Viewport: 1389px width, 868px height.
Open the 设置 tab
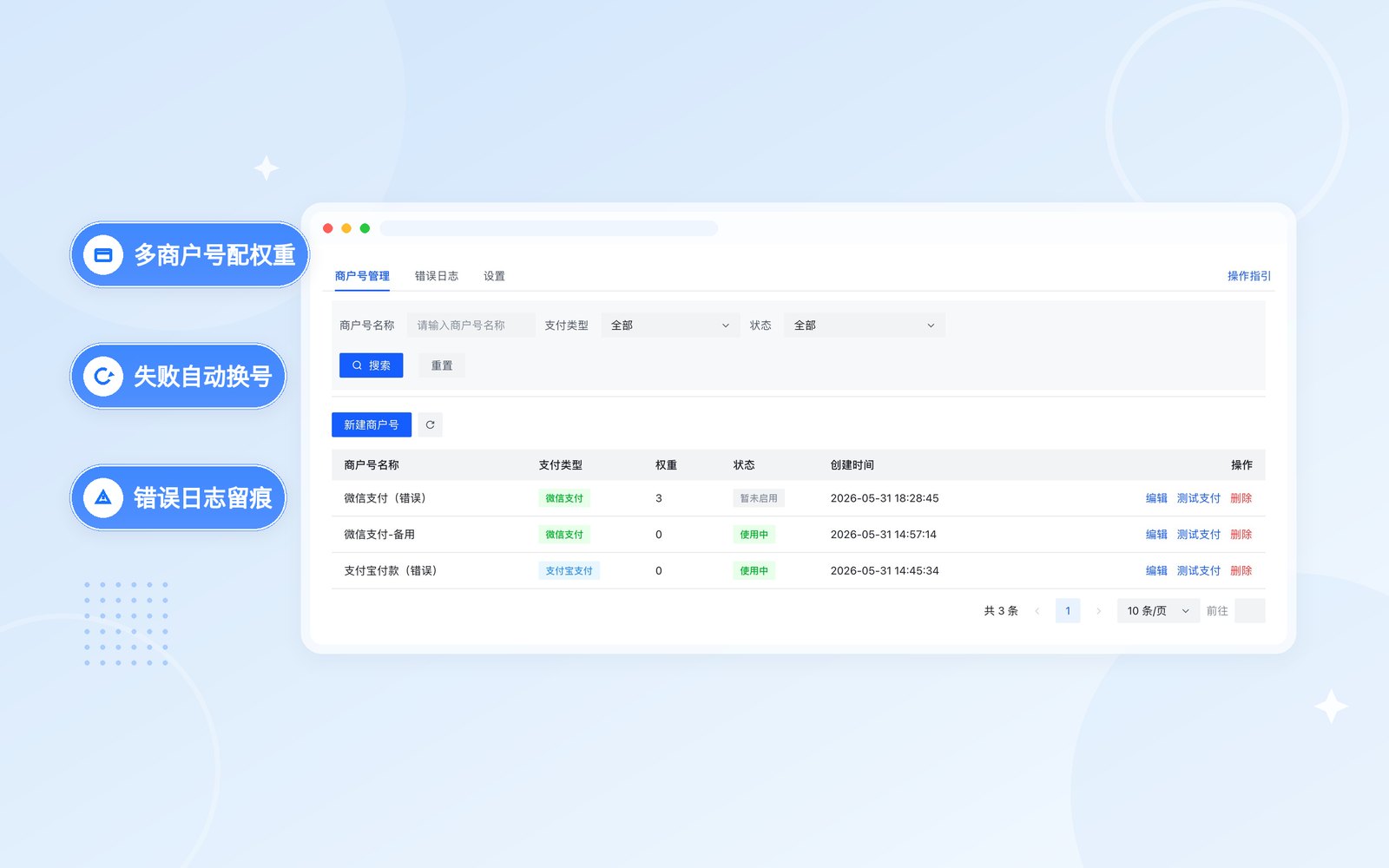(494, 276)
